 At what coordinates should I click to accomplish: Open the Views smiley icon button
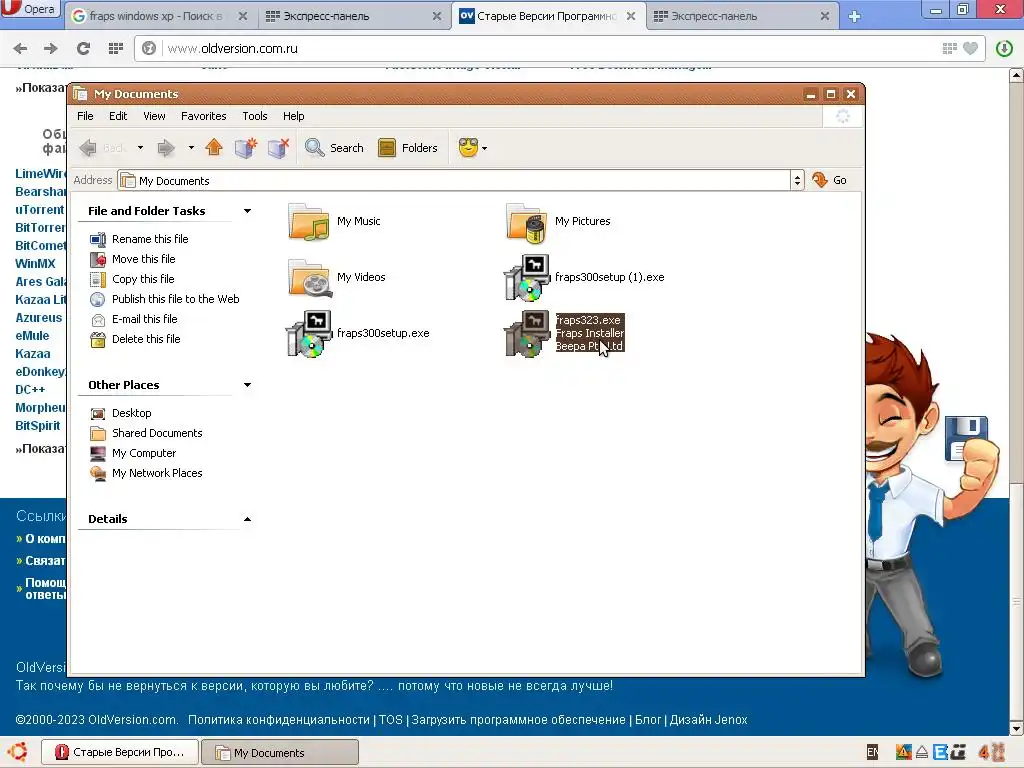coord(468,148)
